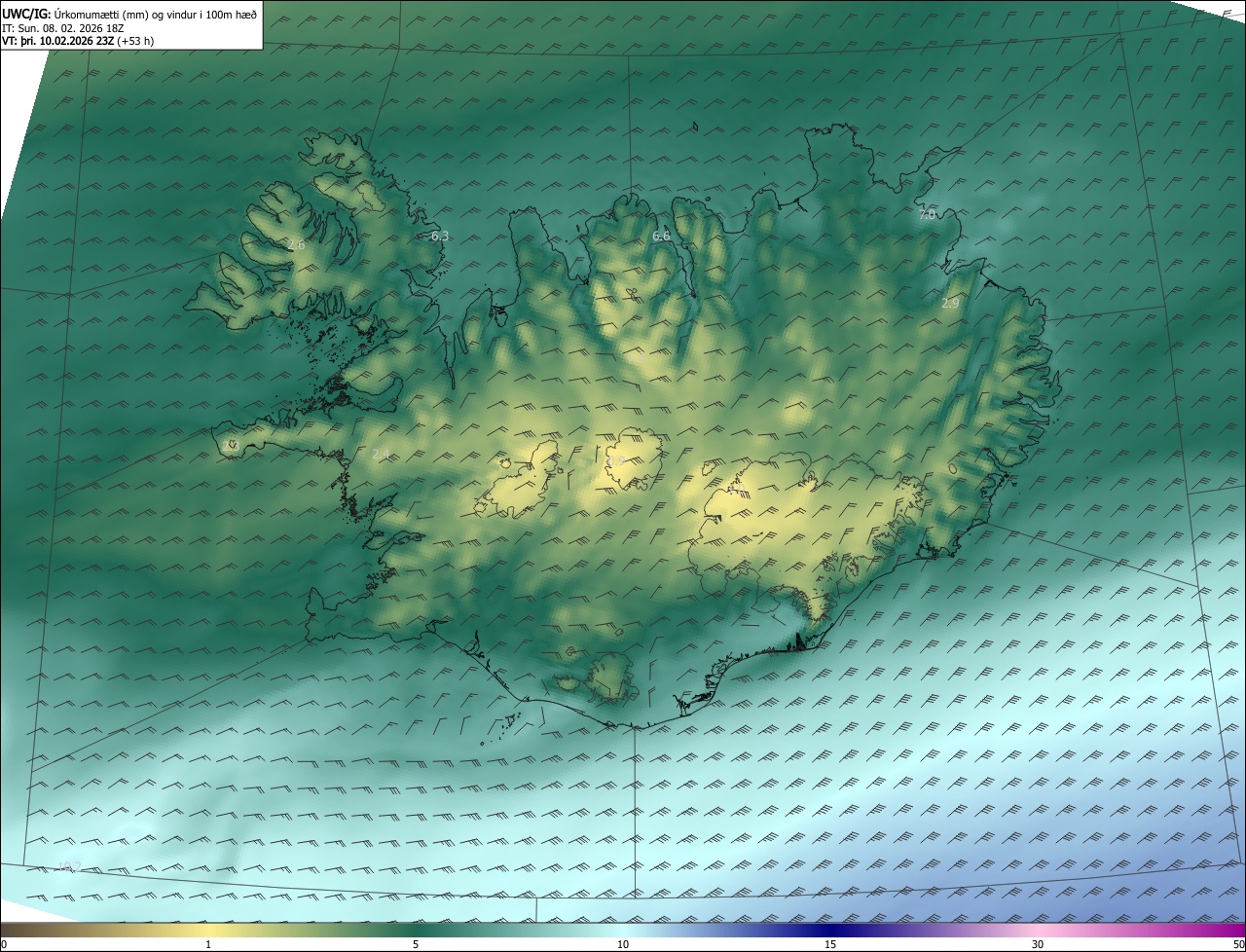Select the 15 label on the color legend
The width and height of the screenshot is (1246, 952).
pos(830,944)
